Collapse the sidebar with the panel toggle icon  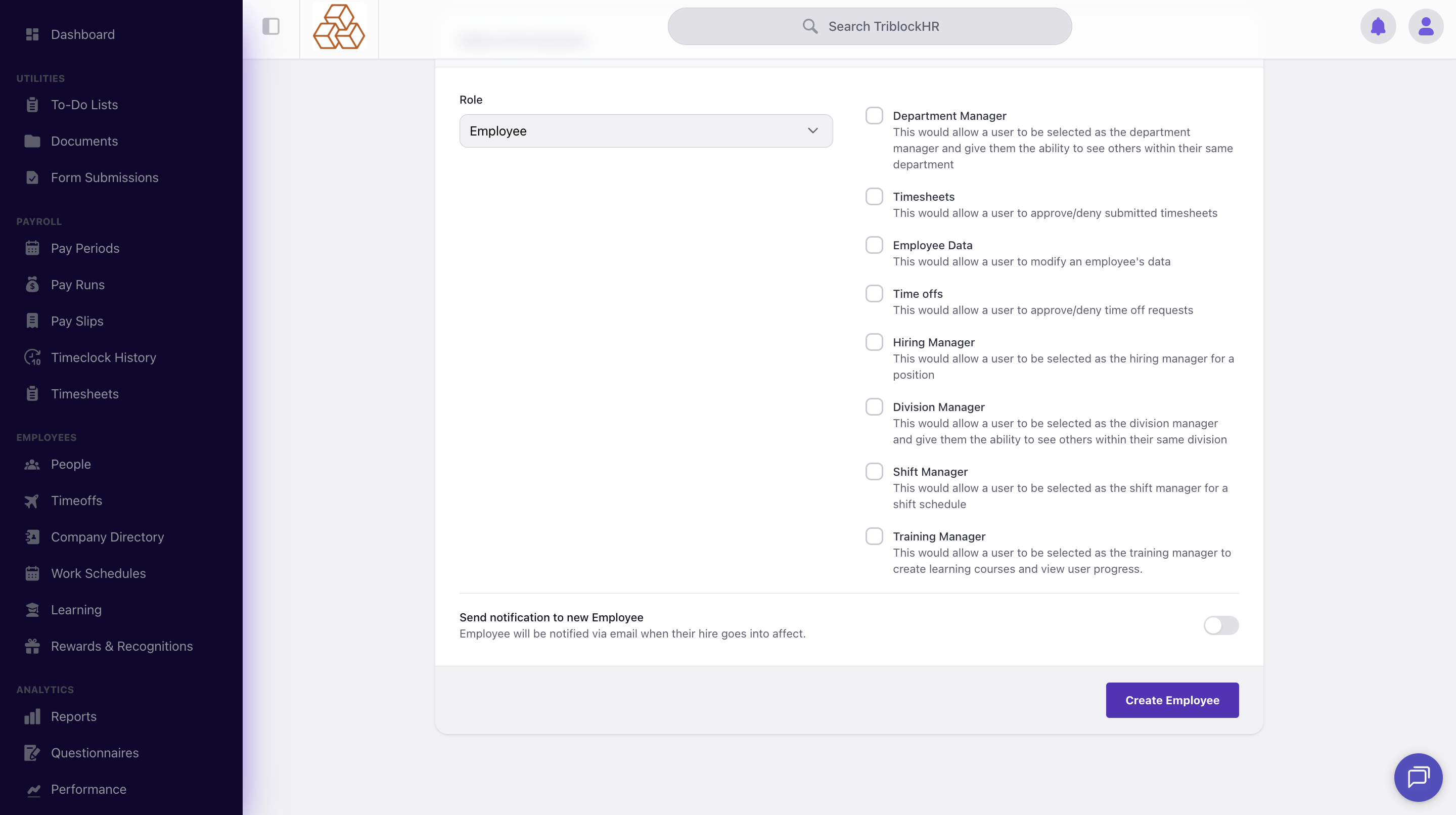[271, 27]
